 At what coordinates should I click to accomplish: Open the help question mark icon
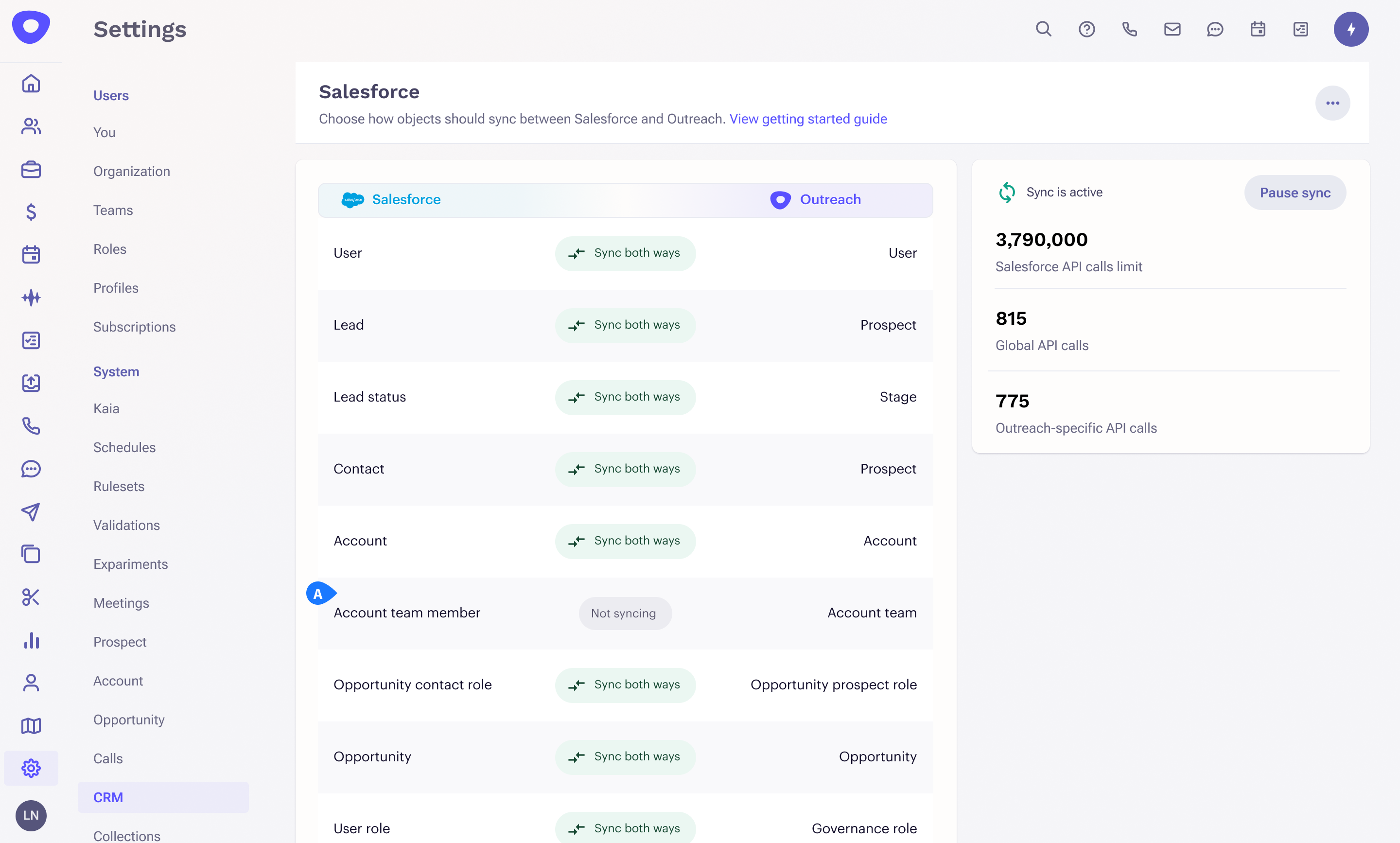[1086, 29]
